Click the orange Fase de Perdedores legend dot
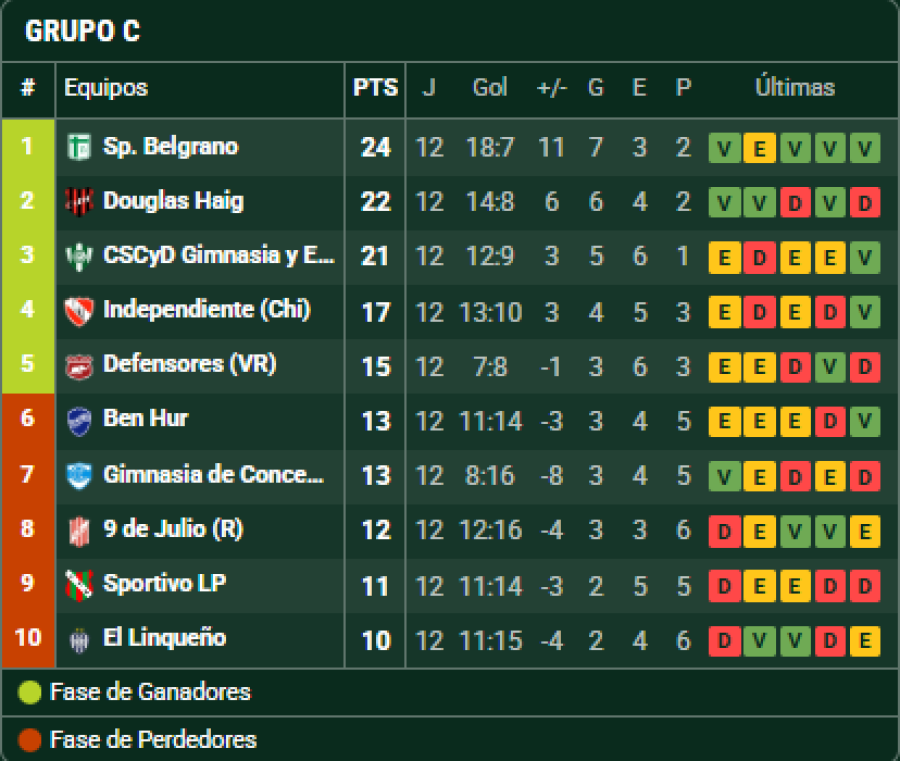The height and width of the screenshot is (761, 900). pyautogui.click(x=30, y=740)
